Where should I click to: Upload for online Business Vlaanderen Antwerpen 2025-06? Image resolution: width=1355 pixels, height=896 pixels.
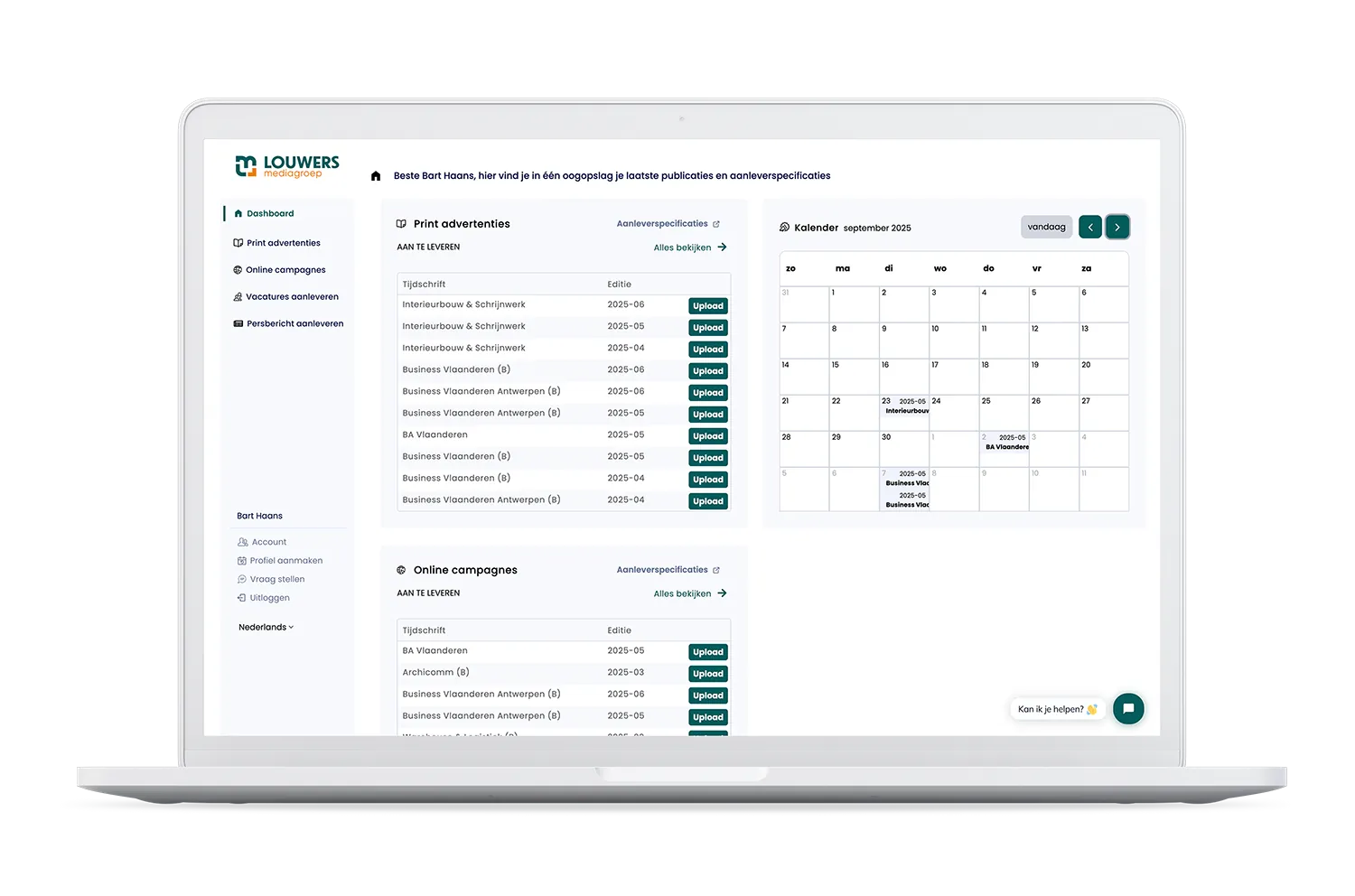coord(708,695)
